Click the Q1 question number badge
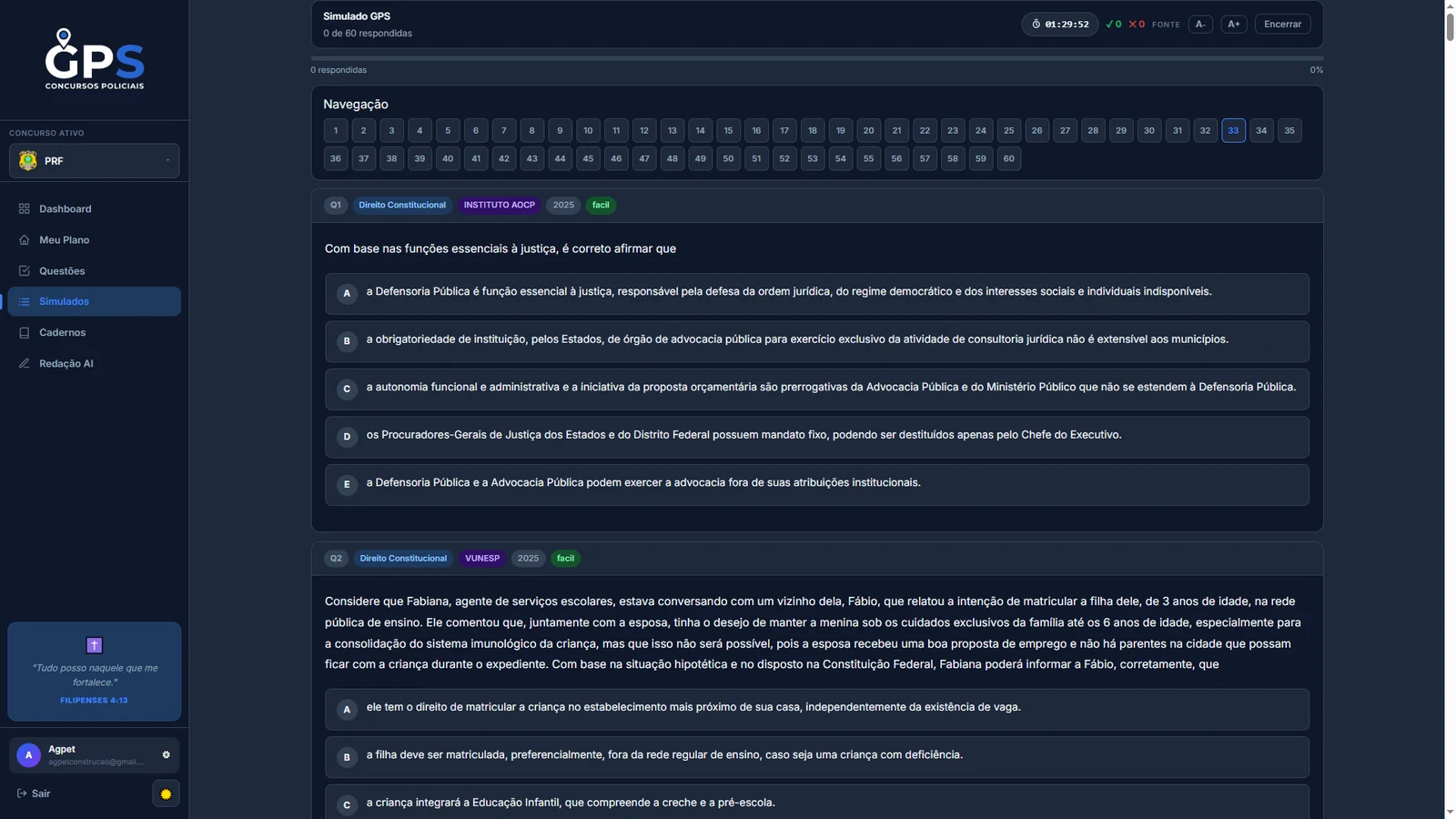 pos(336,205)
